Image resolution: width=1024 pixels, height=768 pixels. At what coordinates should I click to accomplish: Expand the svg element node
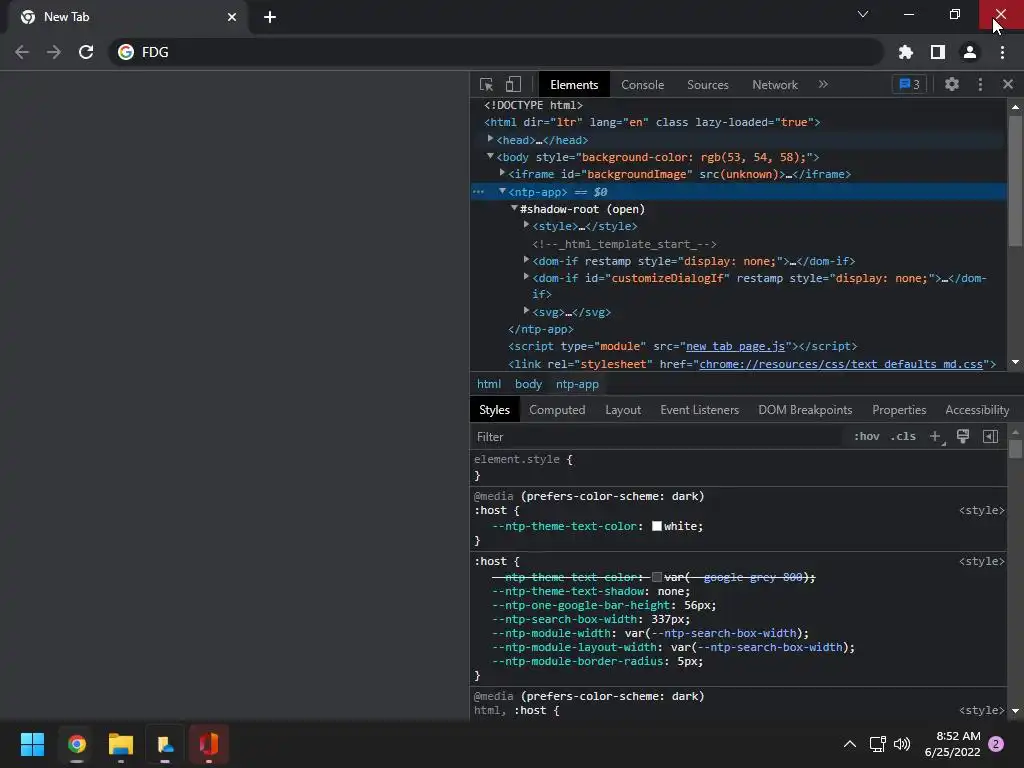pyautogui.click(x=526, y=311)
